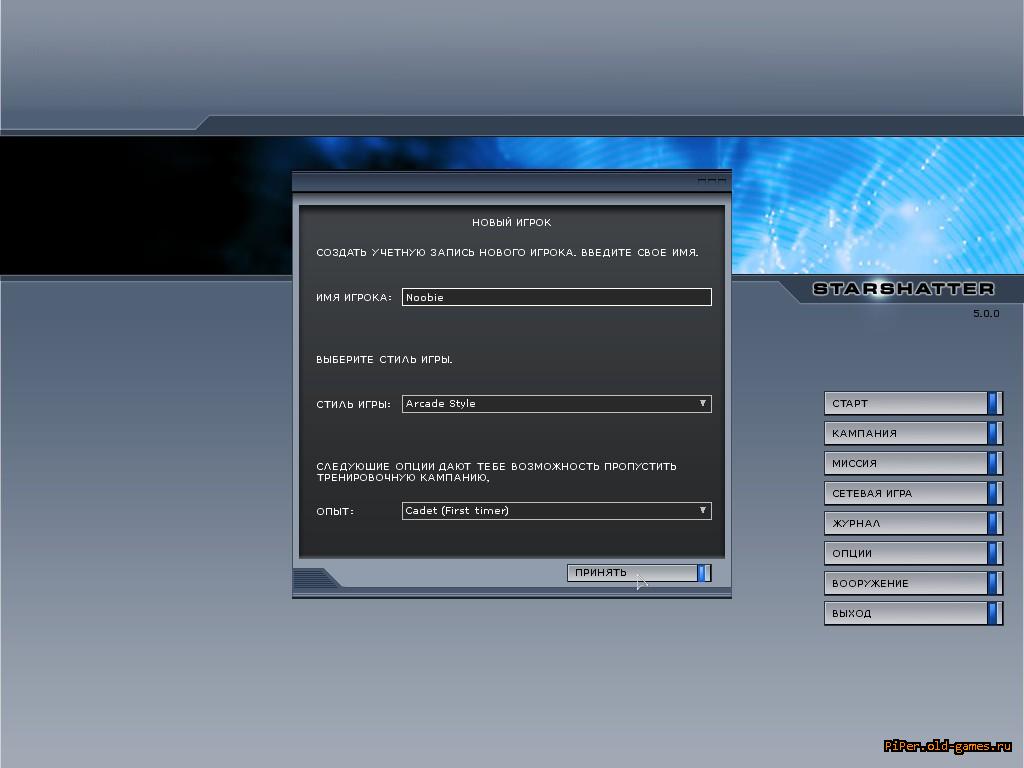Choose the МИССИЯ menu button
Screen dimensions: 1024x768
coord(912,463)
